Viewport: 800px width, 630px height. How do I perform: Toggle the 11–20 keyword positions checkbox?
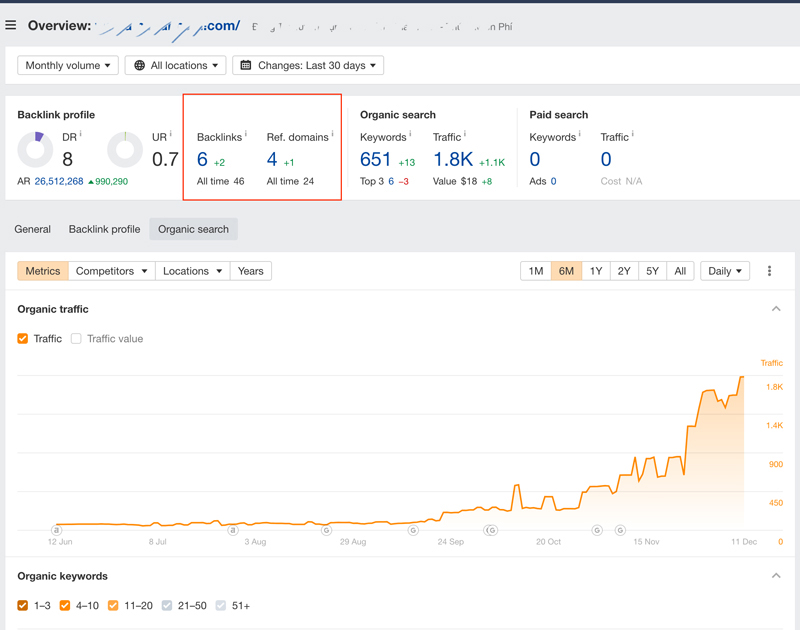click(x=113, y=606)
